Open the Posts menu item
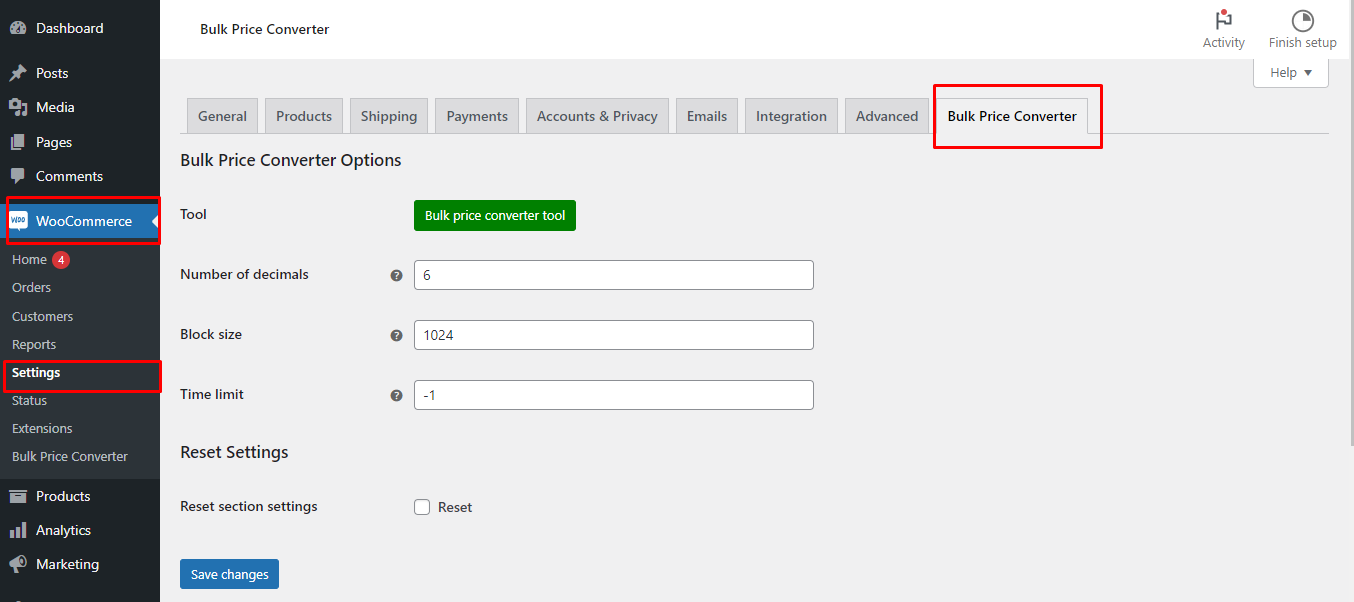 [80, 73]
